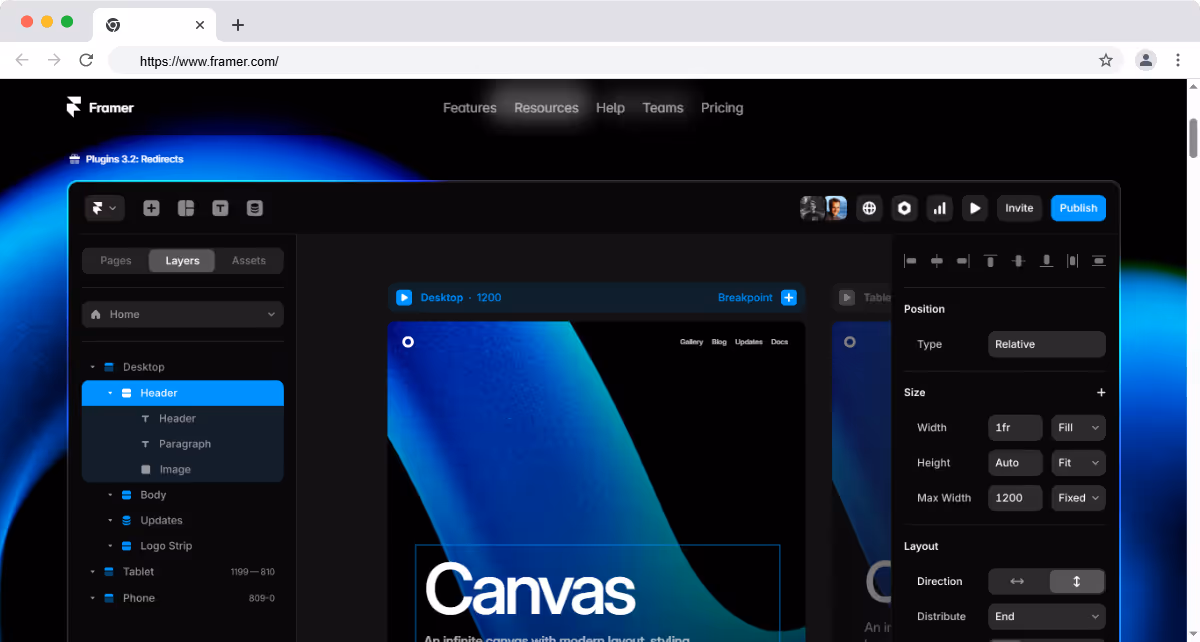Align selection to vertical center
1200x642 pixels.
1018,260
